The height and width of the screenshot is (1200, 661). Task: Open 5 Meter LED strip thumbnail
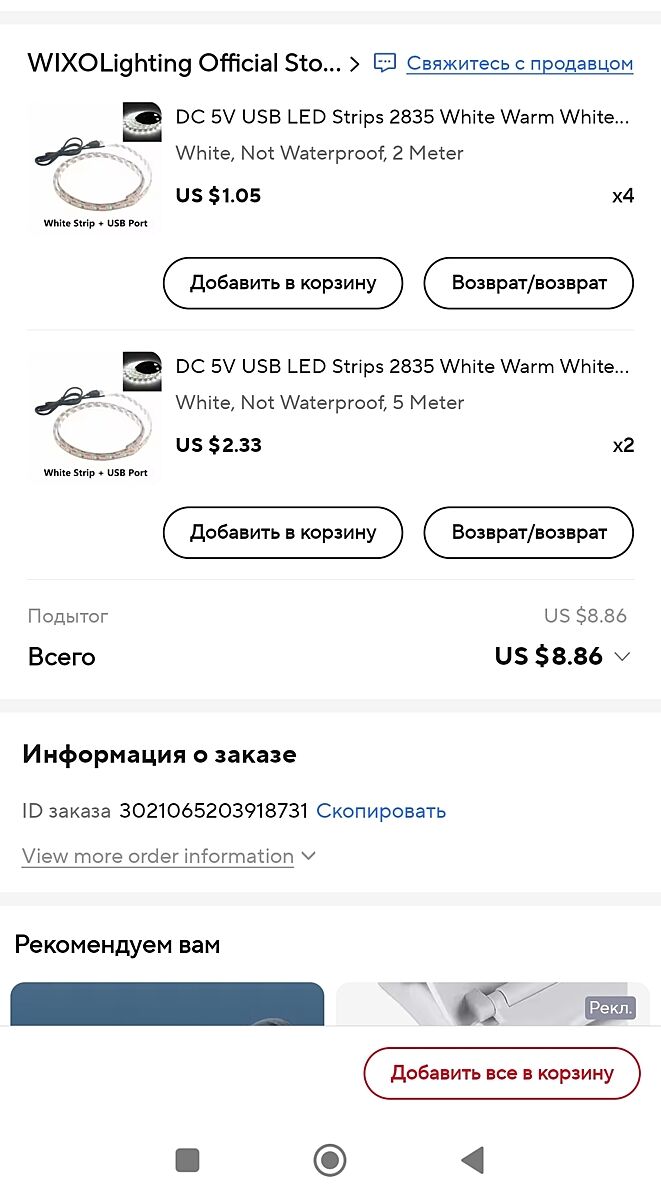tap(95, 416)
